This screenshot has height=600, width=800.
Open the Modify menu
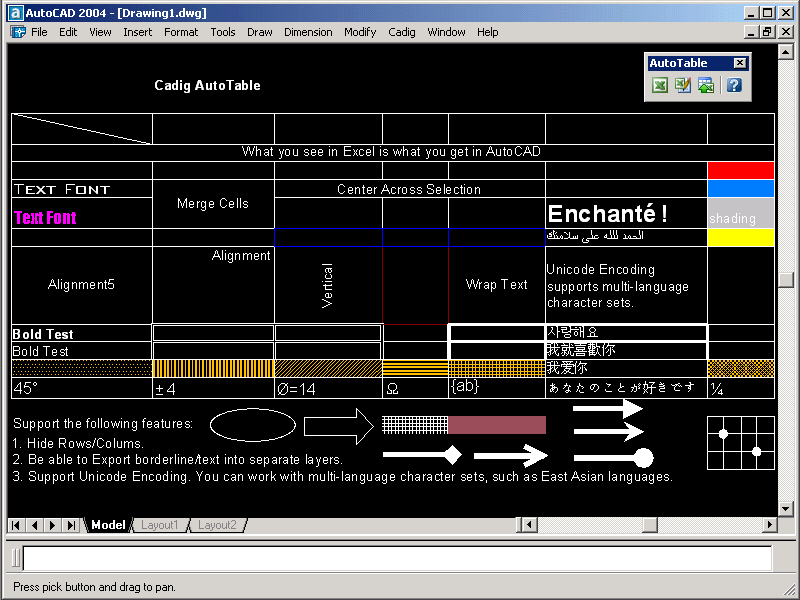click(x=360, y=32)
